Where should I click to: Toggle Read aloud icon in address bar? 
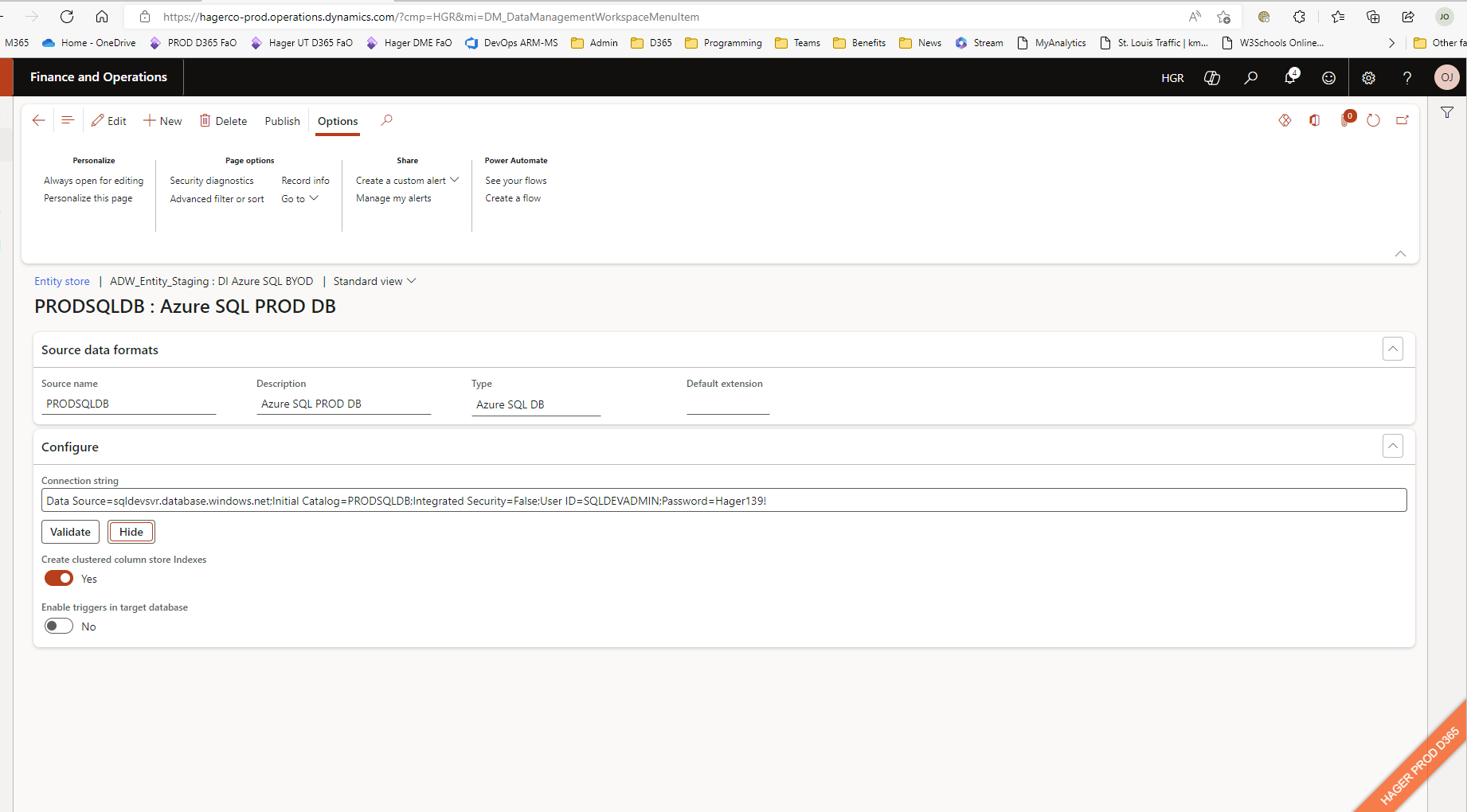(x=1195, y=17)
